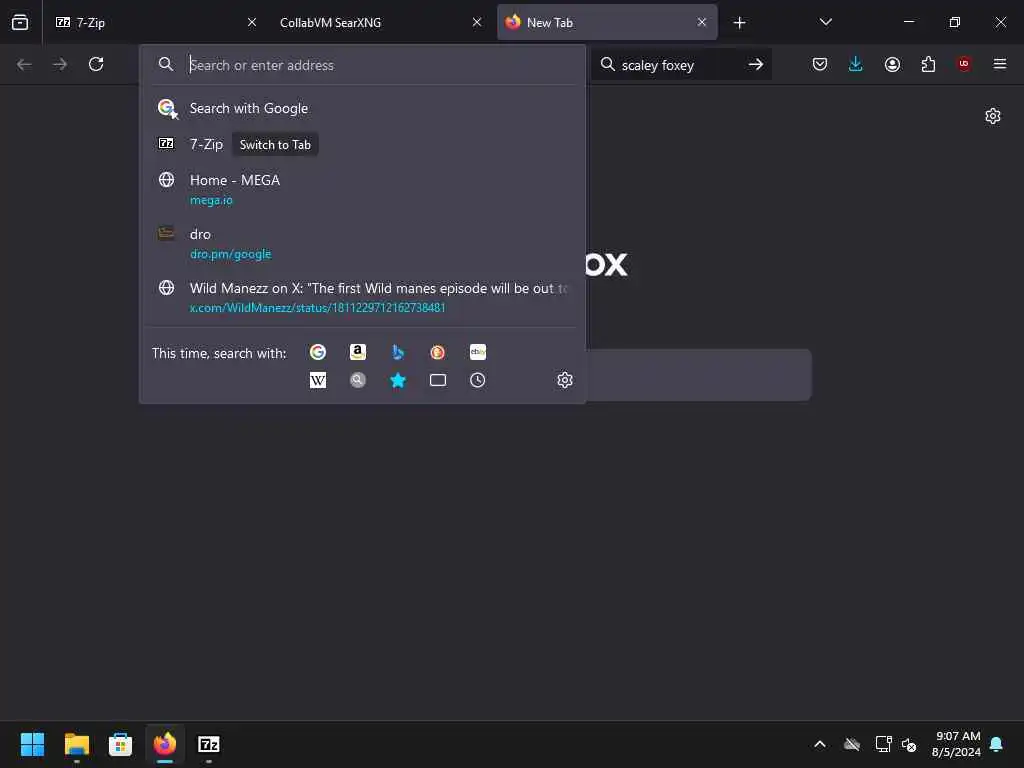This screenshot has width=1024, height=768.
Task: Focus the Search or enter address field
Action: coord(362,65)
